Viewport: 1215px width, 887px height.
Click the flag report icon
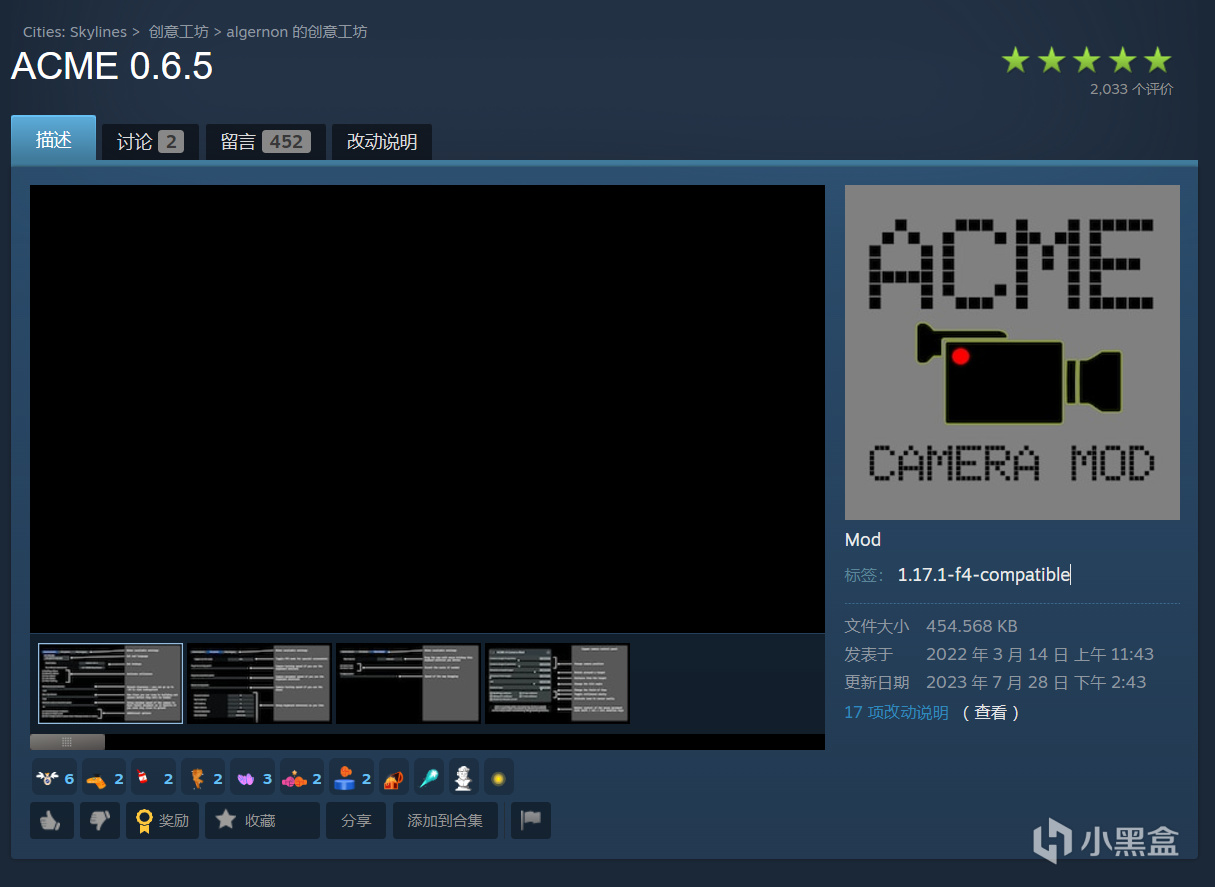pyautogui.click(x=531, y=820)
